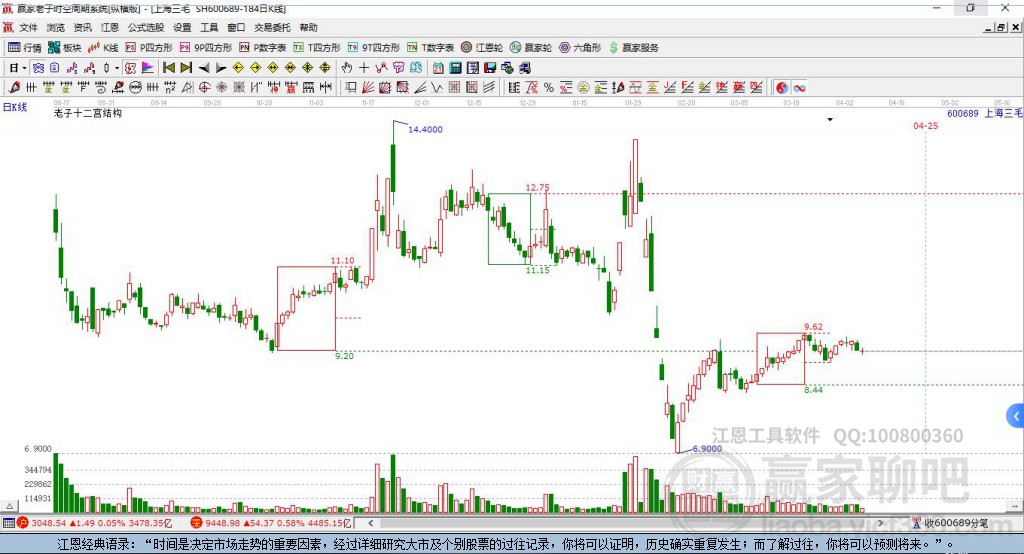Select the hand pan tool

click(346, 68)
